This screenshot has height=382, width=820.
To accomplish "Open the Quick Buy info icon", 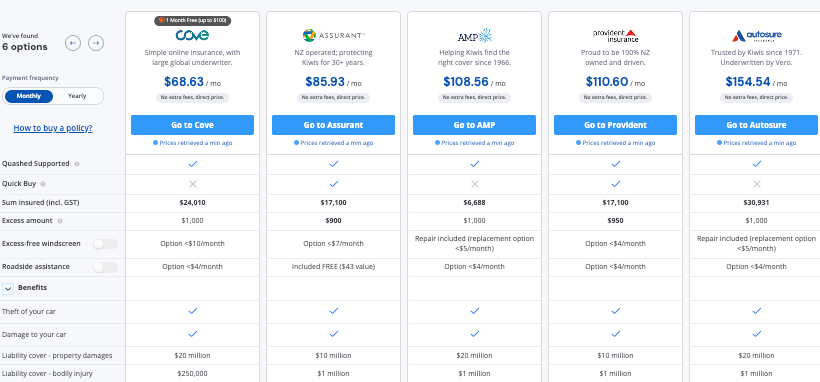I will tap(43, 184).
